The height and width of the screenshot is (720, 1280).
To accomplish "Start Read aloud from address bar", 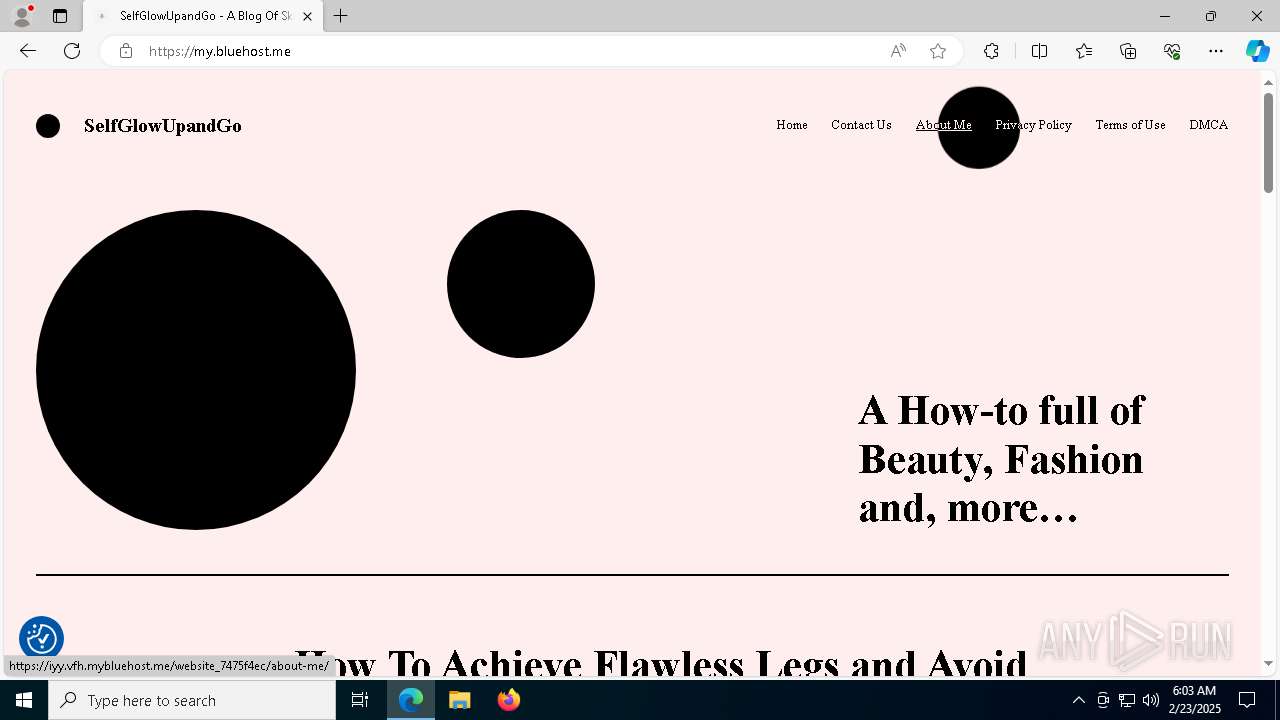I will 898,51.
